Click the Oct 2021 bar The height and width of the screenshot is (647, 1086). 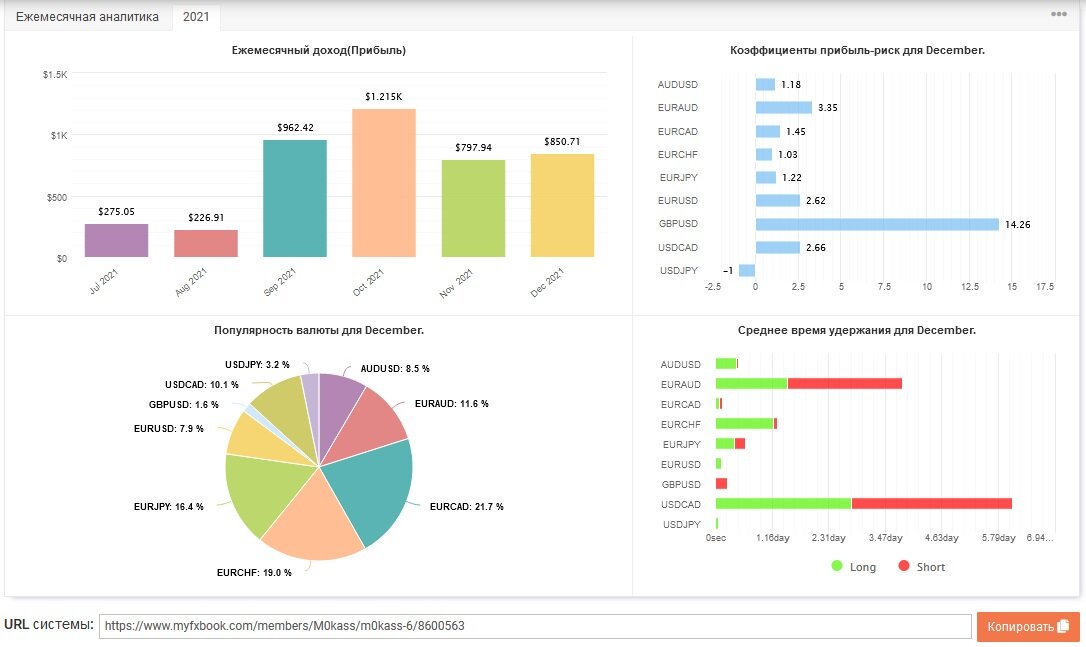384,183
